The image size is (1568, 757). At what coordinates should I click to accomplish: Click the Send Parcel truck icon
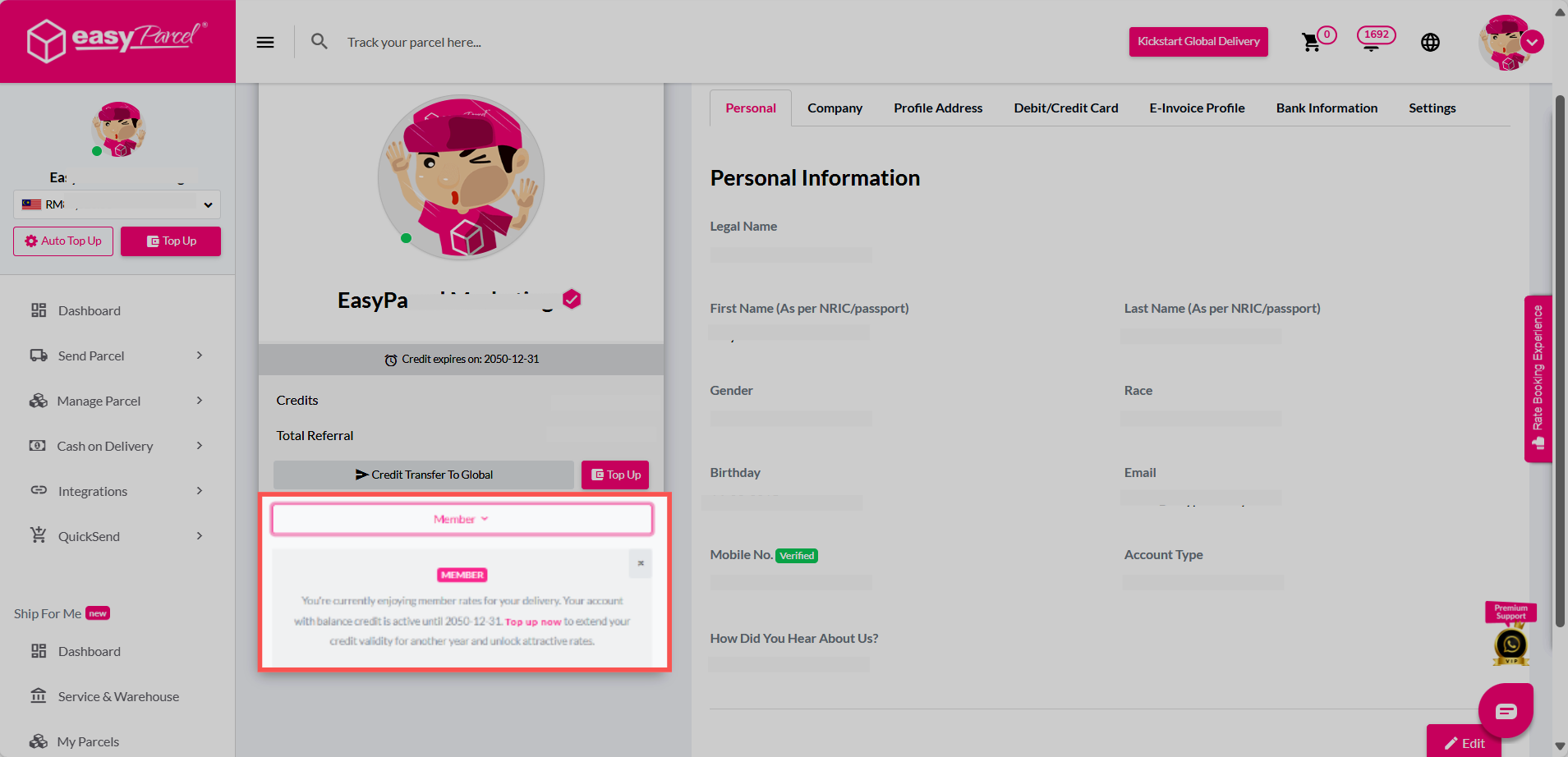click(39, 356)
